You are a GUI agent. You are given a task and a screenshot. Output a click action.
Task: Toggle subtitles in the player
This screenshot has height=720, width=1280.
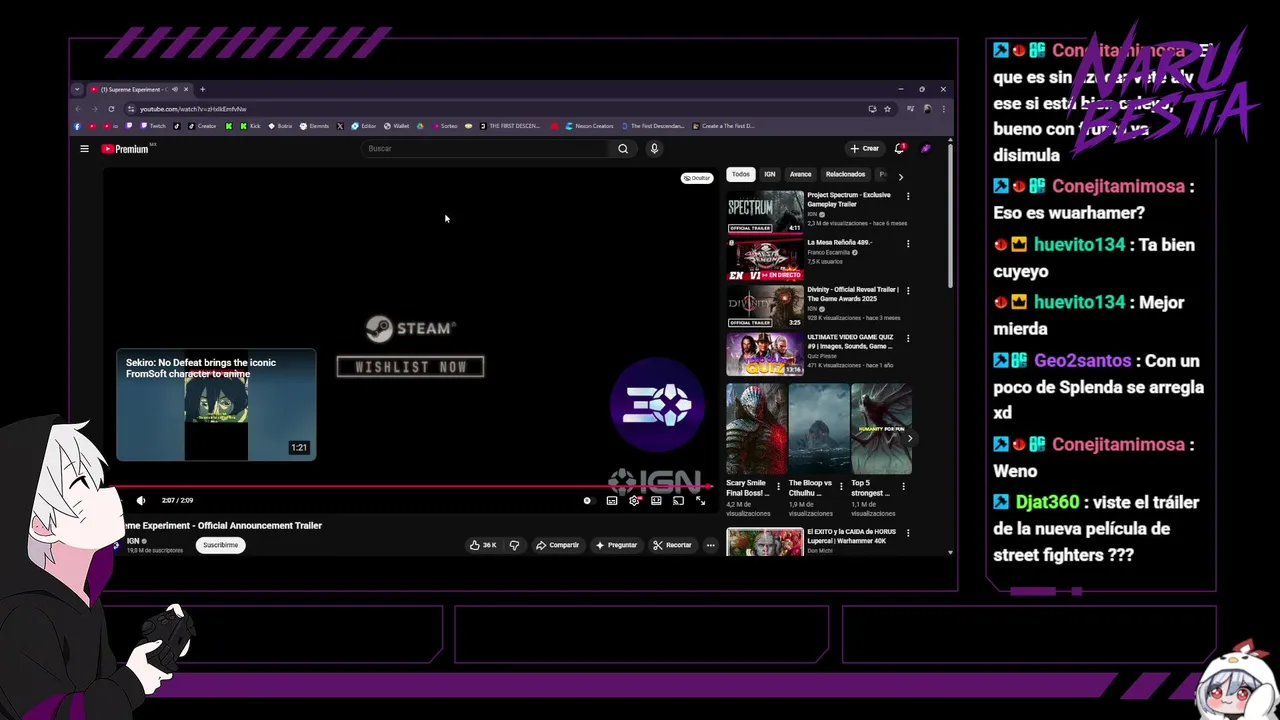click(612, 501)
